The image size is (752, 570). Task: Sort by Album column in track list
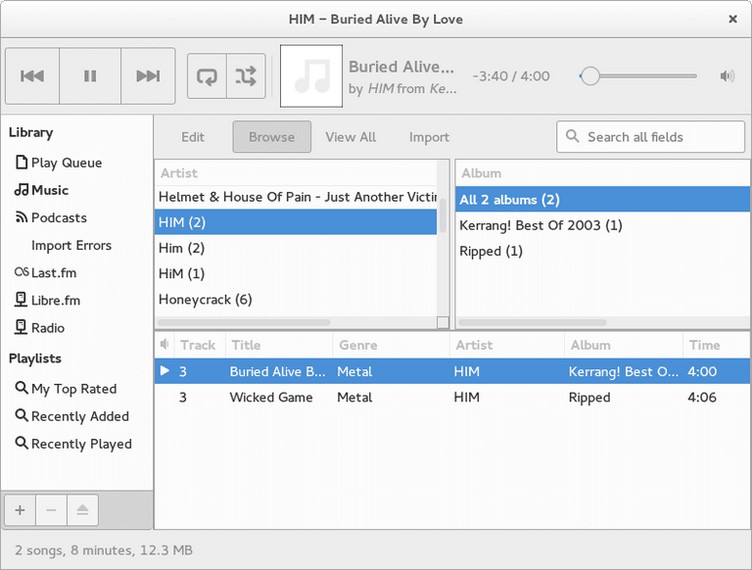(623, 345)
